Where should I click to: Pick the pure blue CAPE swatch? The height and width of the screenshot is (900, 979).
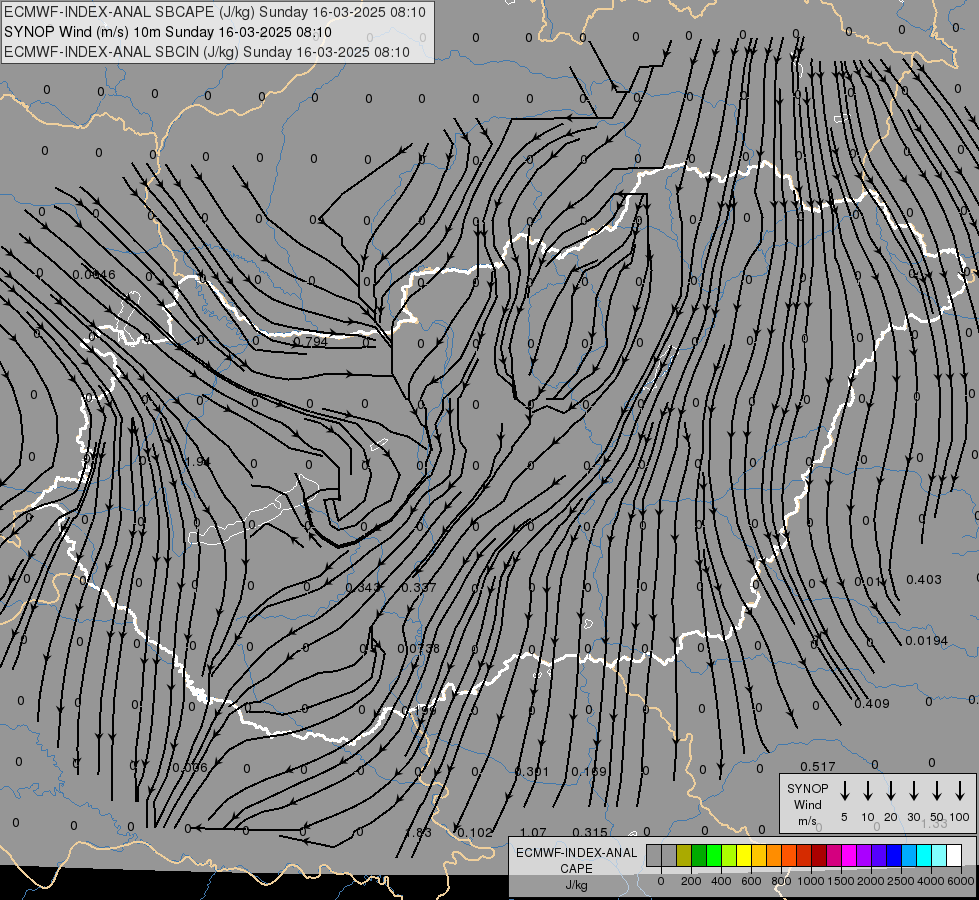(x=893, y=855)
